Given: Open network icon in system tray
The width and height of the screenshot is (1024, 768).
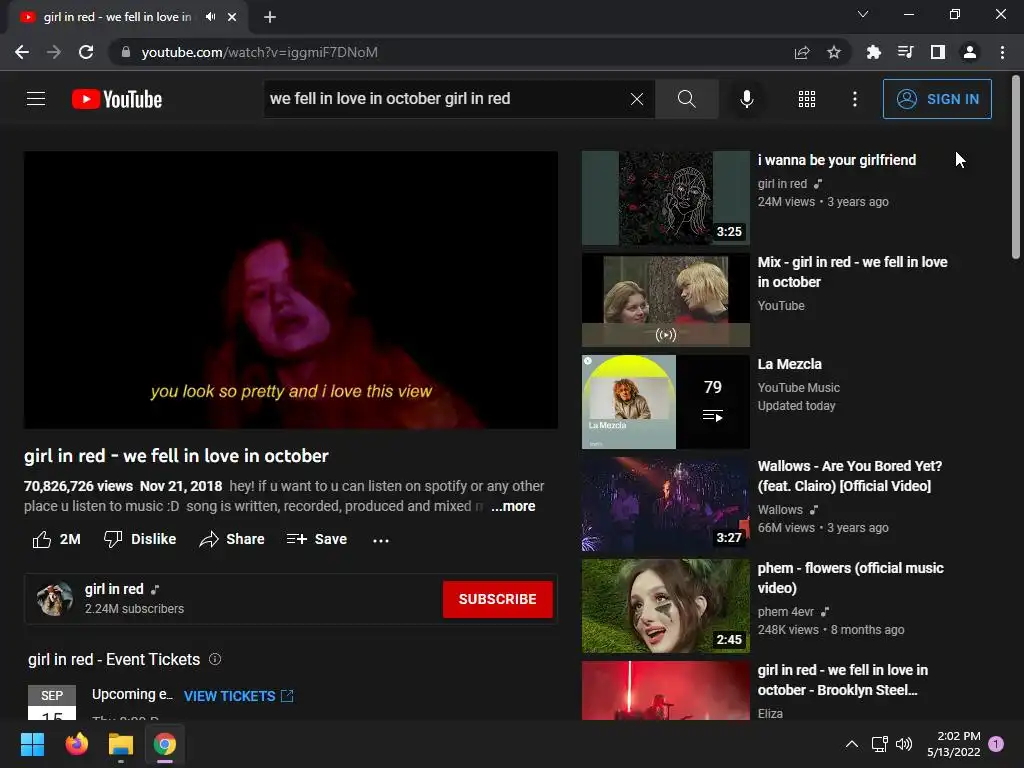Looking at the screenshot, I should tap(880, 744).
